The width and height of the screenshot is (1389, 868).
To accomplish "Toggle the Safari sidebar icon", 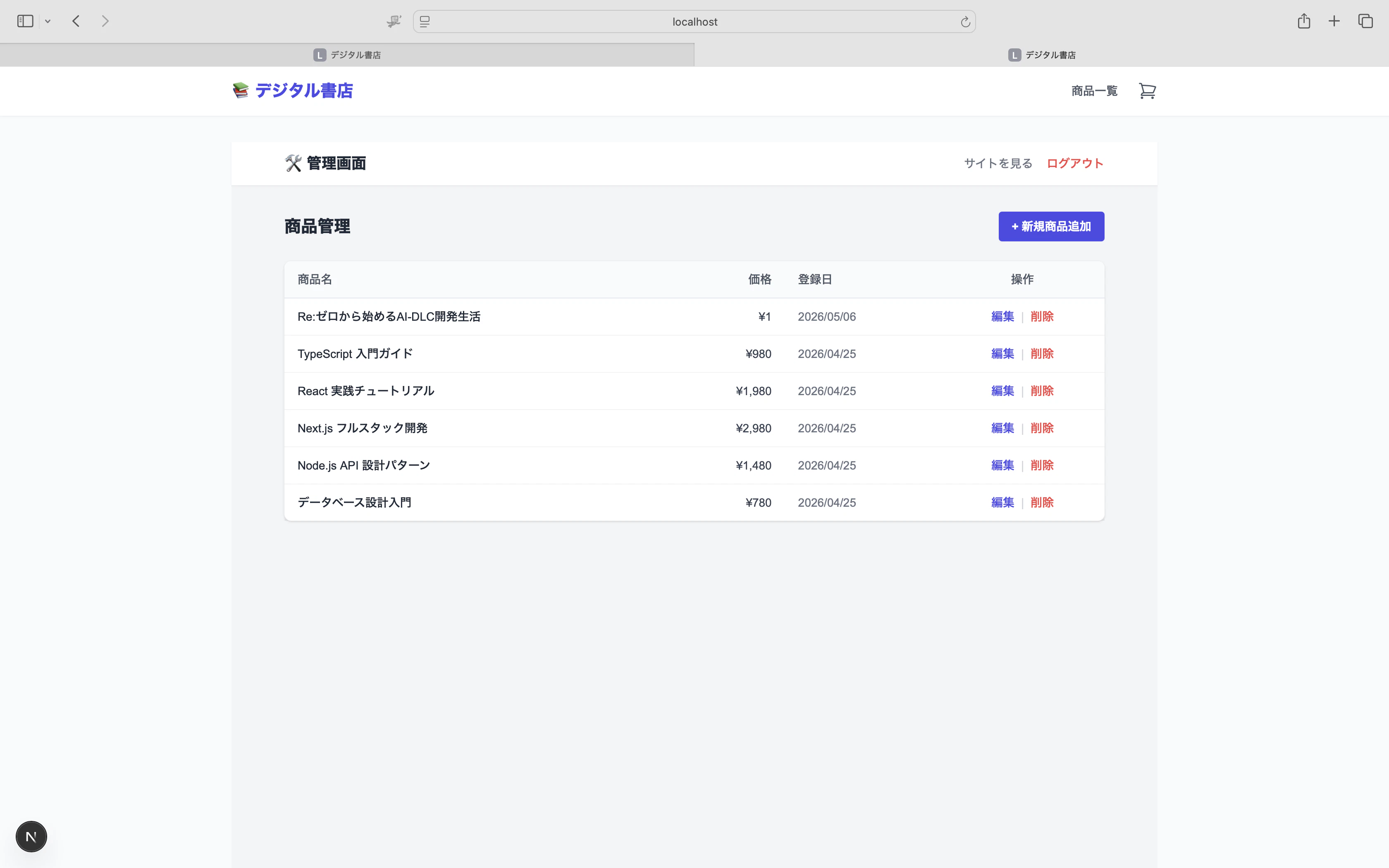I will click(x=25, y=21).
